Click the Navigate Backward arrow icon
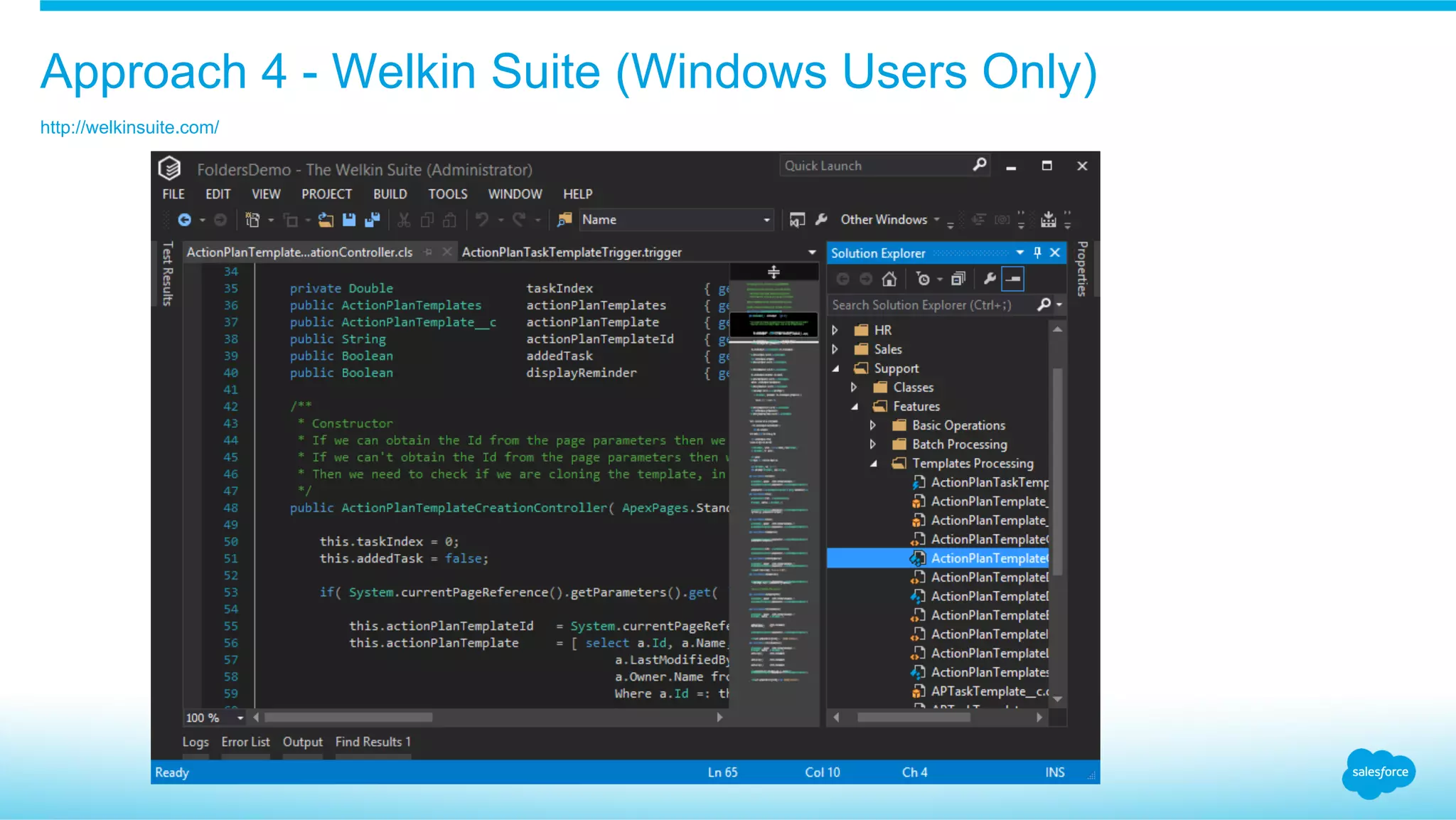This screenshot has width=1456, height=820. [184, 220]
